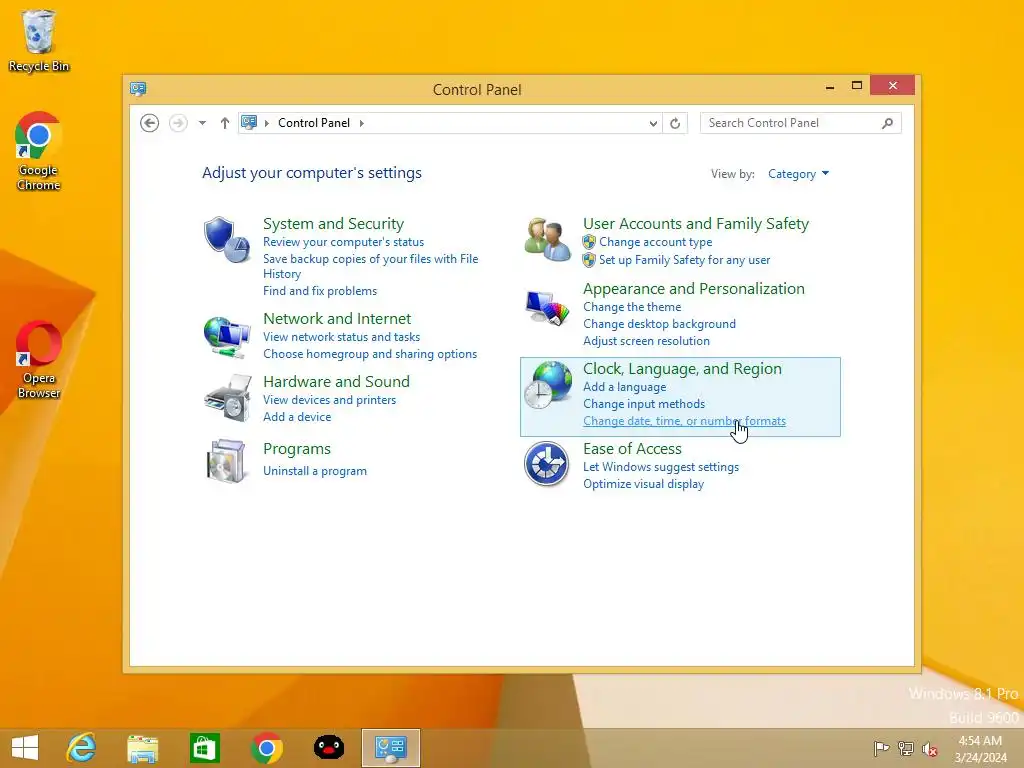Open the Appearance and Personalization monitor icon
1024x768 pixels.
[x=547, y=306]
